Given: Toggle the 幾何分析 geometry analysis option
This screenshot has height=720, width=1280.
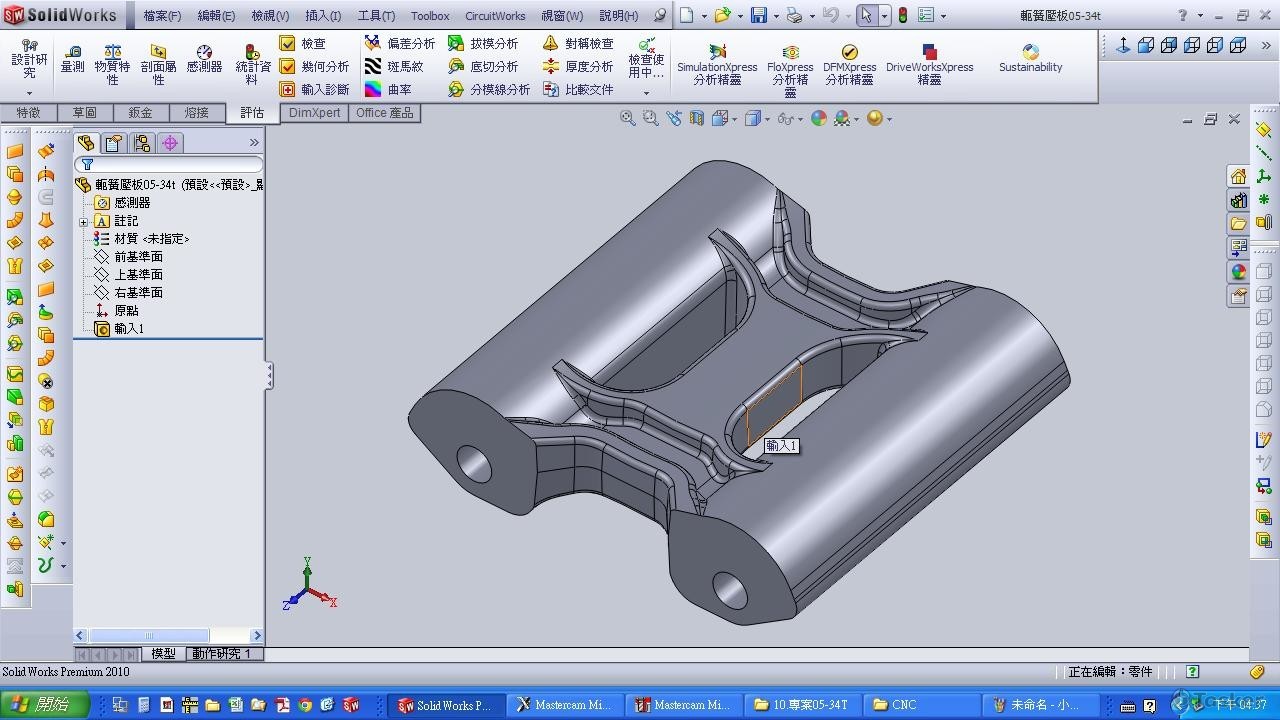Looking at the screenshot, I should 288,66.
